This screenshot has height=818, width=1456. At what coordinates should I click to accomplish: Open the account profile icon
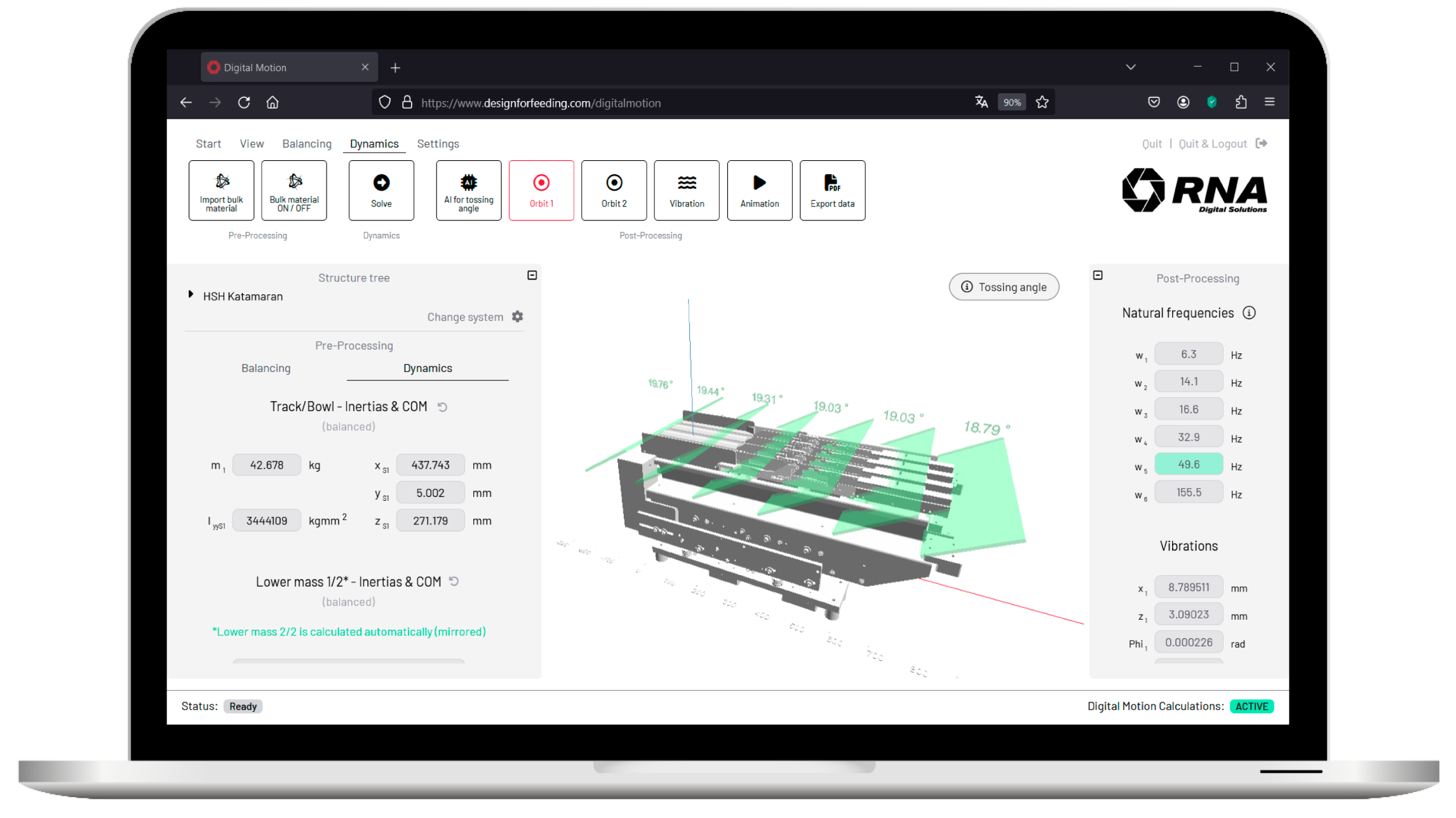pyautogui.click(x=1183, y=102)
